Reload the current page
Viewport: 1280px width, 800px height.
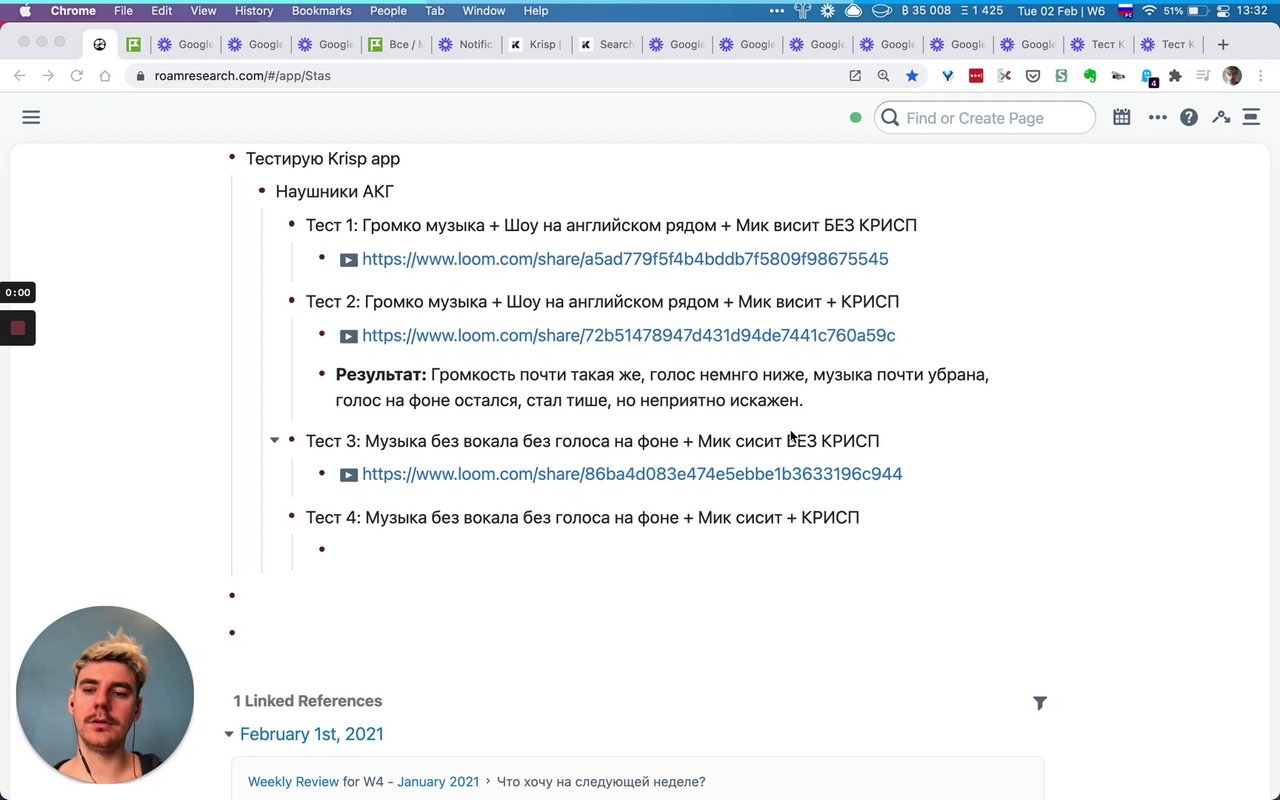76,75
